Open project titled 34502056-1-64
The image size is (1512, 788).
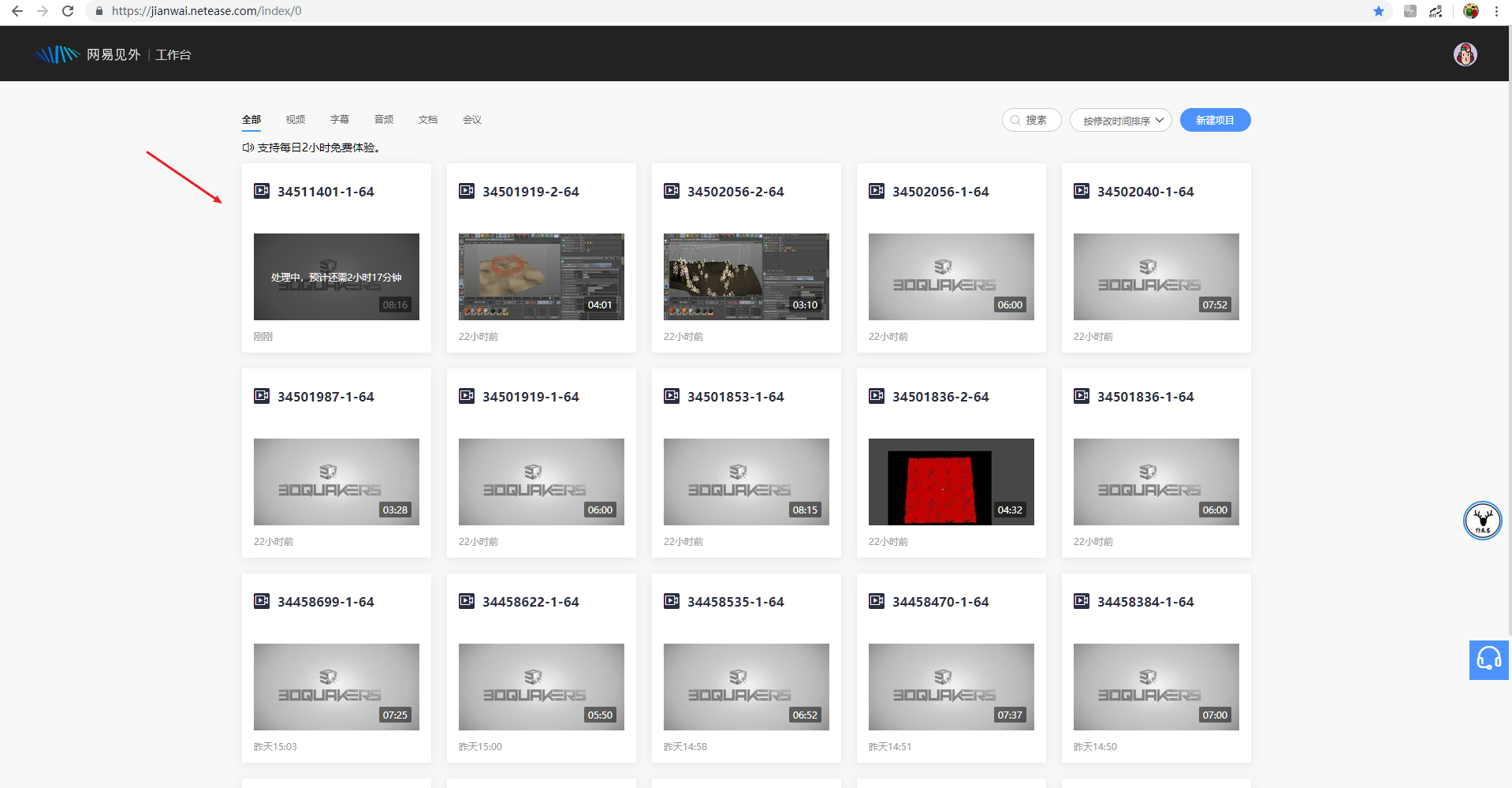click(x=940, y=192)
